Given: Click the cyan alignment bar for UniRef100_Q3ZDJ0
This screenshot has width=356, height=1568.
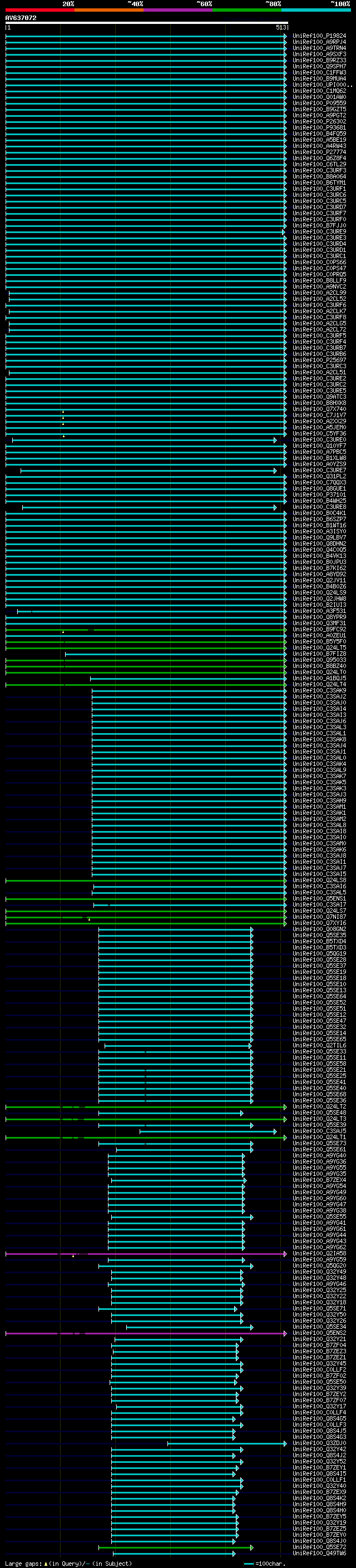Looking at the screenshot, I should click(227, 1443).
